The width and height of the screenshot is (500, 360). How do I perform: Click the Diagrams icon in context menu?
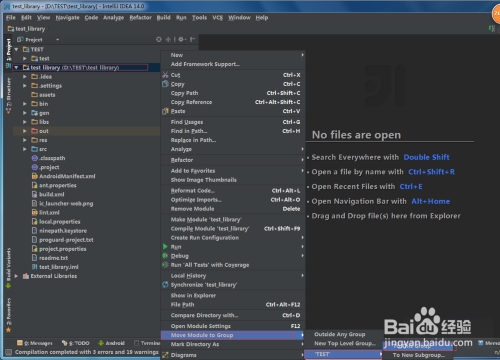pos(165,355)
